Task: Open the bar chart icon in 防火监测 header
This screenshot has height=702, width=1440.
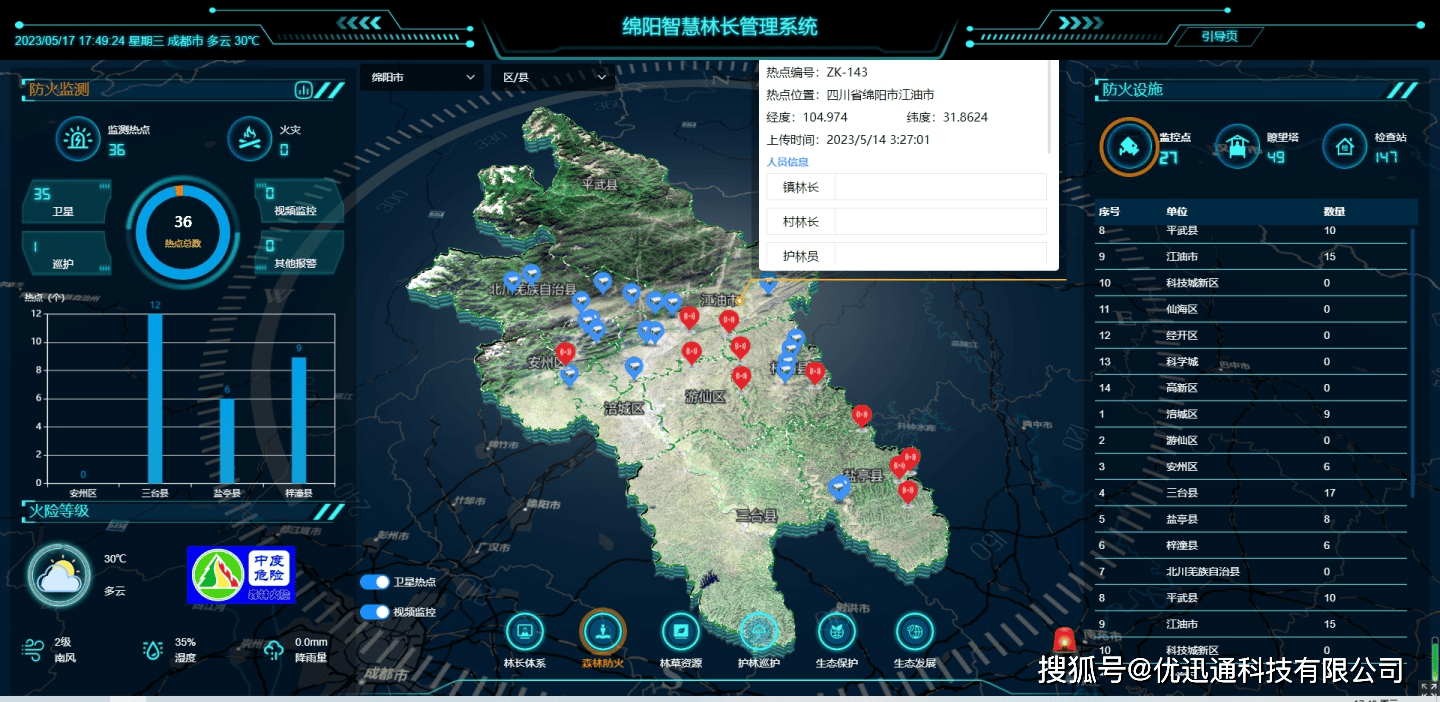Action: (303, 90)
